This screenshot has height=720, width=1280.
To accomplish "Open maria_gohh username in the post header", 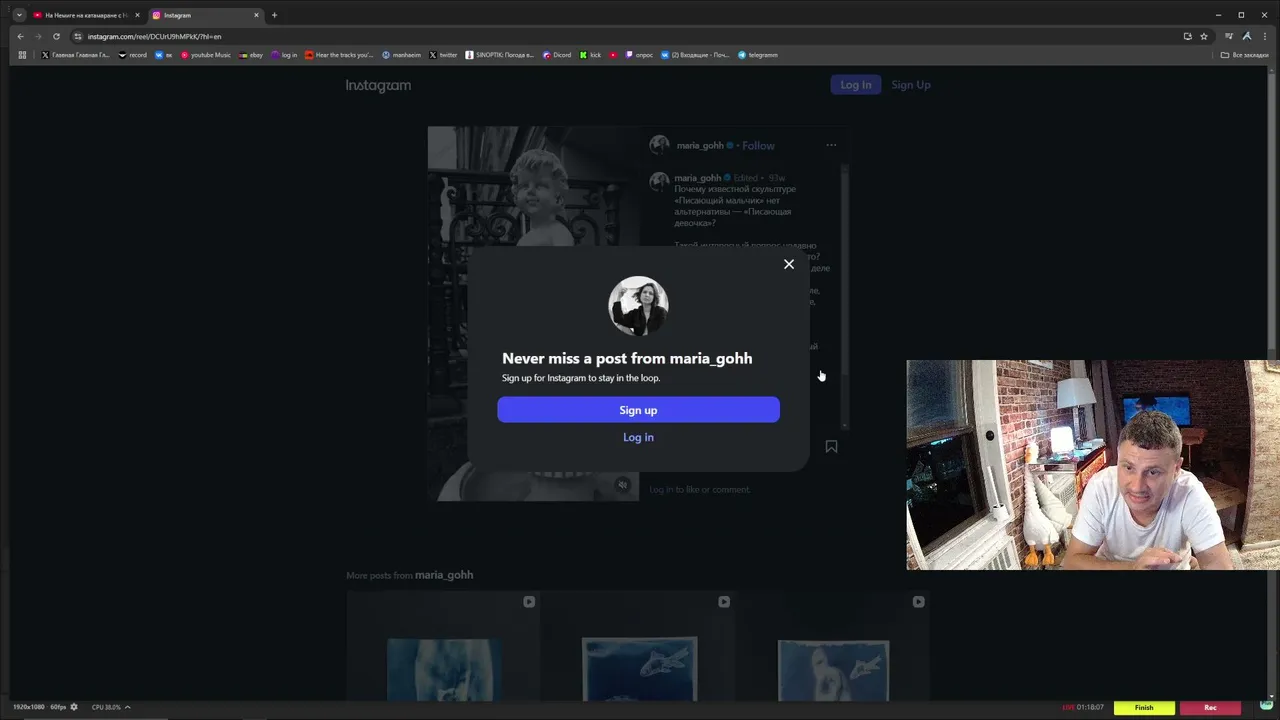I will tap(700, 146).
